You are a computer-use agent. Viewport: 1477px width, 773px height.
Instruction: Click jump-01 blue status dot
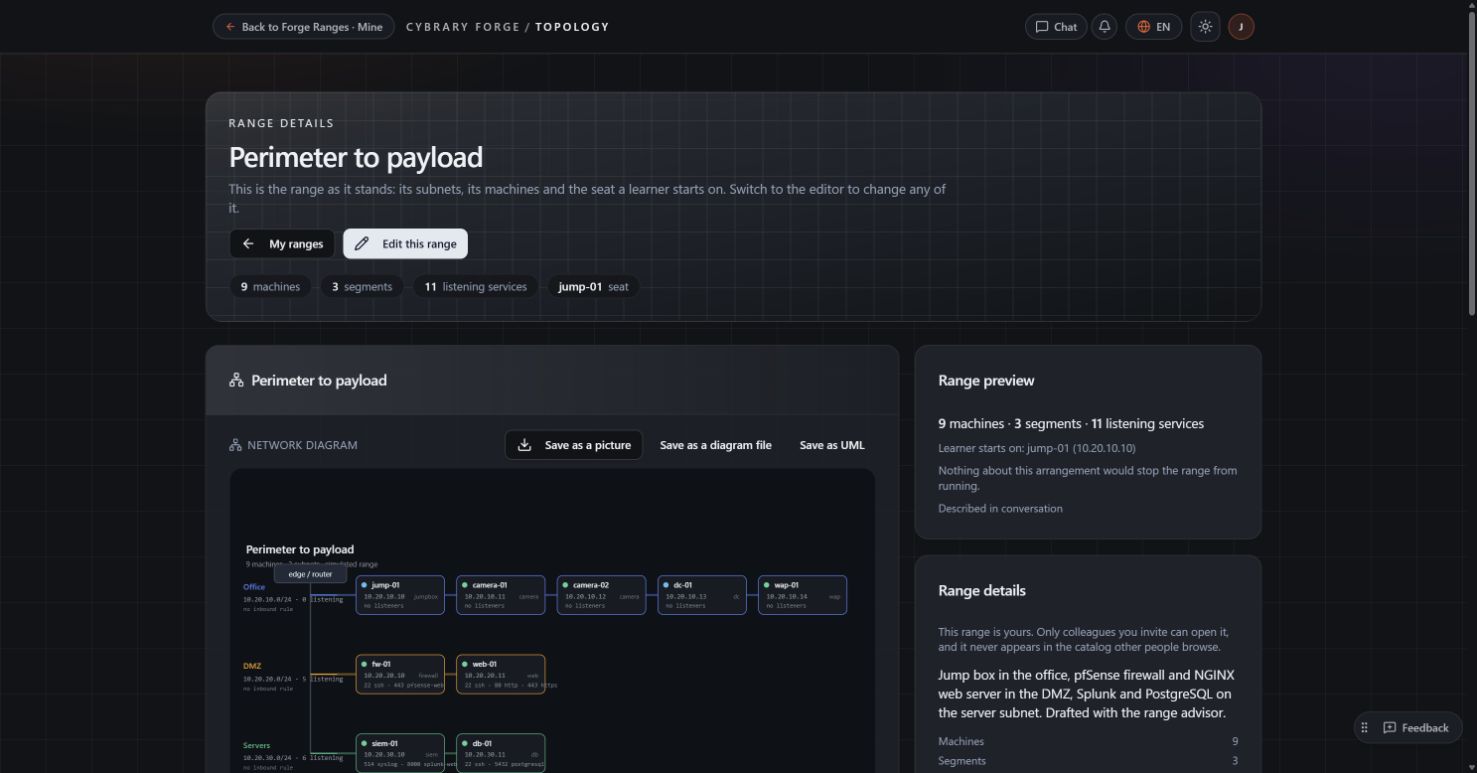pyautogui.click(x=364, y=585)
